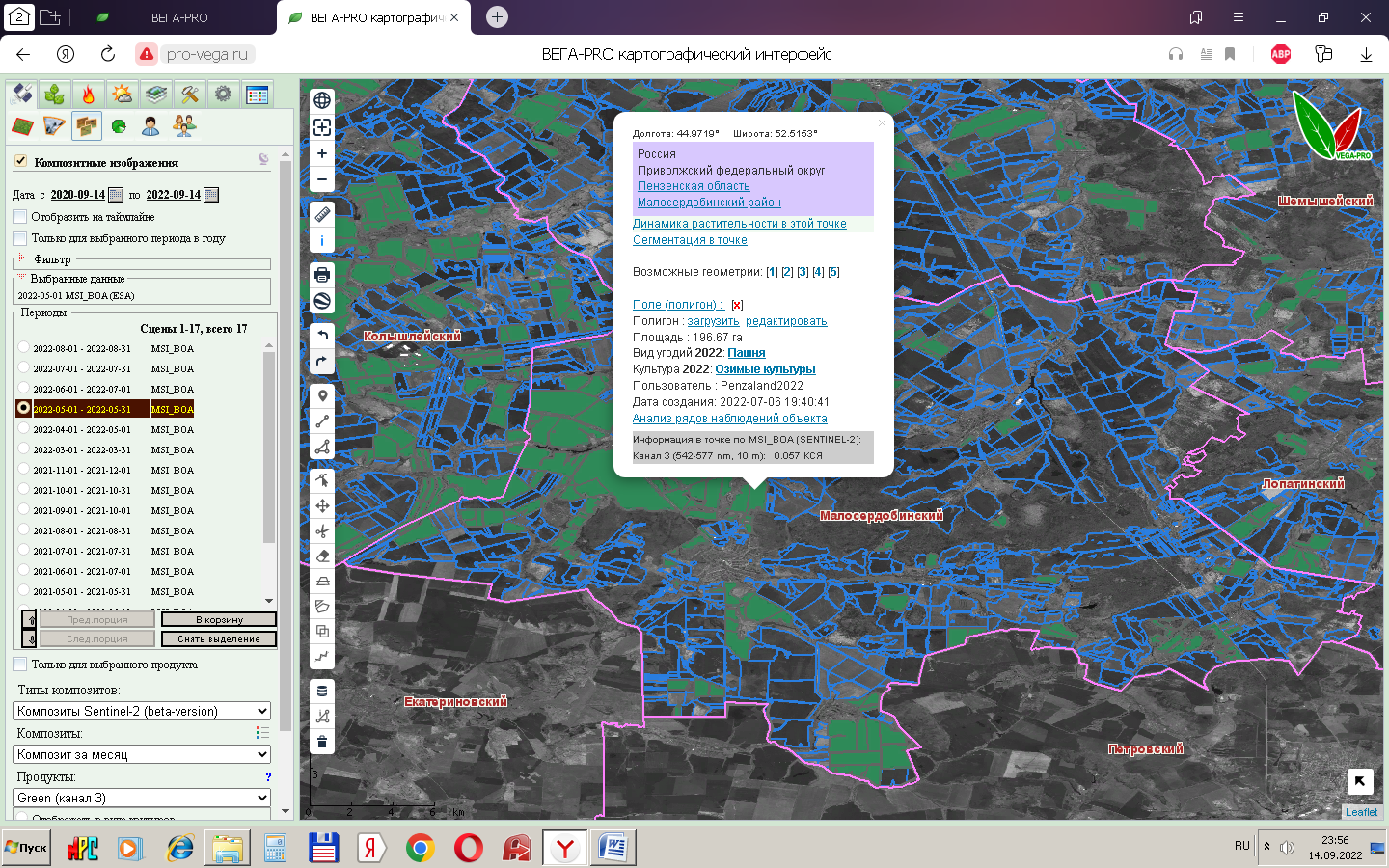The height and width of the screenshot is (868, 1389).
Task: Select the swath imagery icon
Action: [x=54, y=126]
